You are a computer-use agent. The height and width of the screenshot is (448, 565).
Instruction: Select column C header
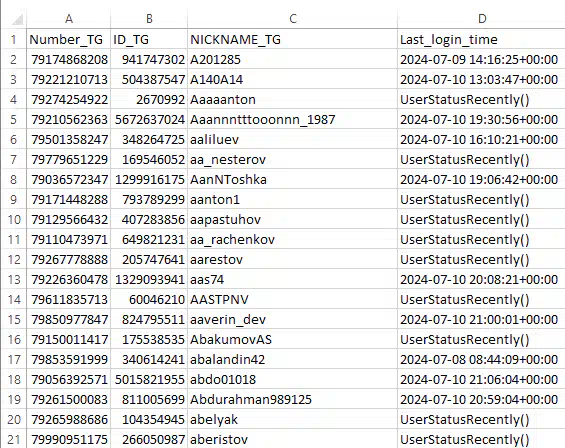(293, 19)
